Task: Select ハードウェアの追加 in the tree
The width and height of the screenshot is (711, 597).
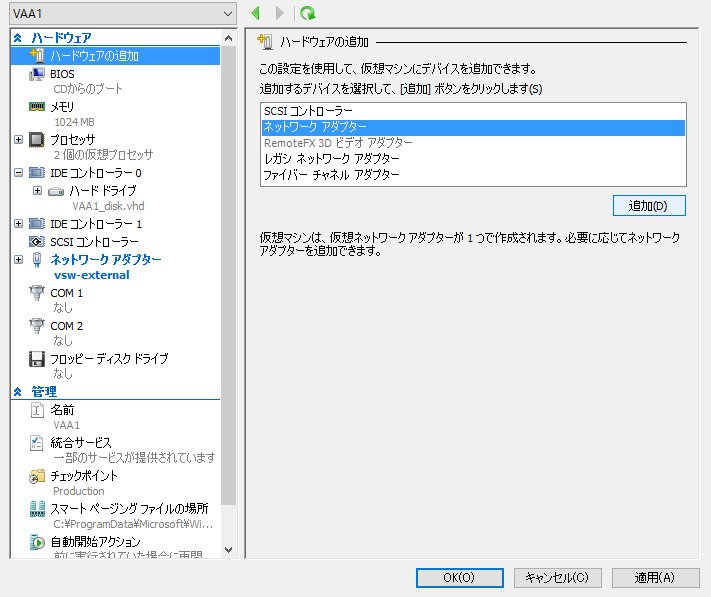Action: pyautogui.click(x=116, y=56)
